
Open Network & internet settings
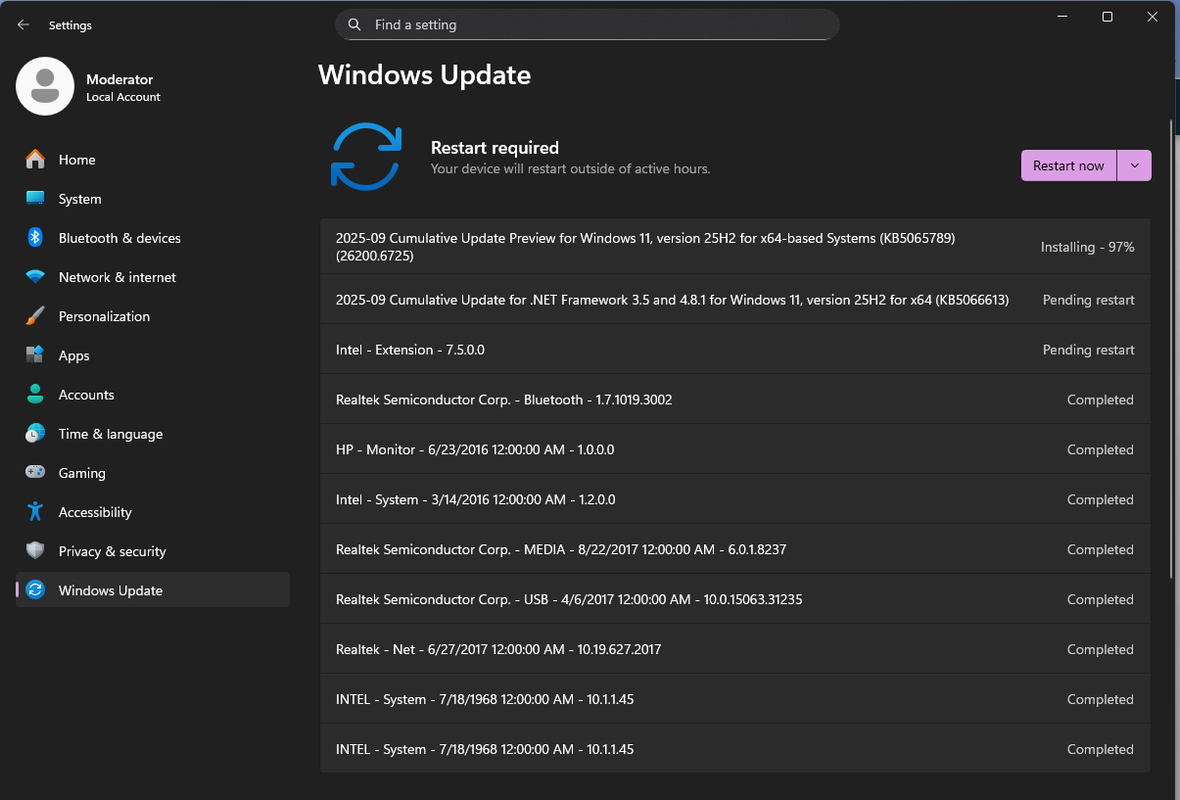(153, 277)
